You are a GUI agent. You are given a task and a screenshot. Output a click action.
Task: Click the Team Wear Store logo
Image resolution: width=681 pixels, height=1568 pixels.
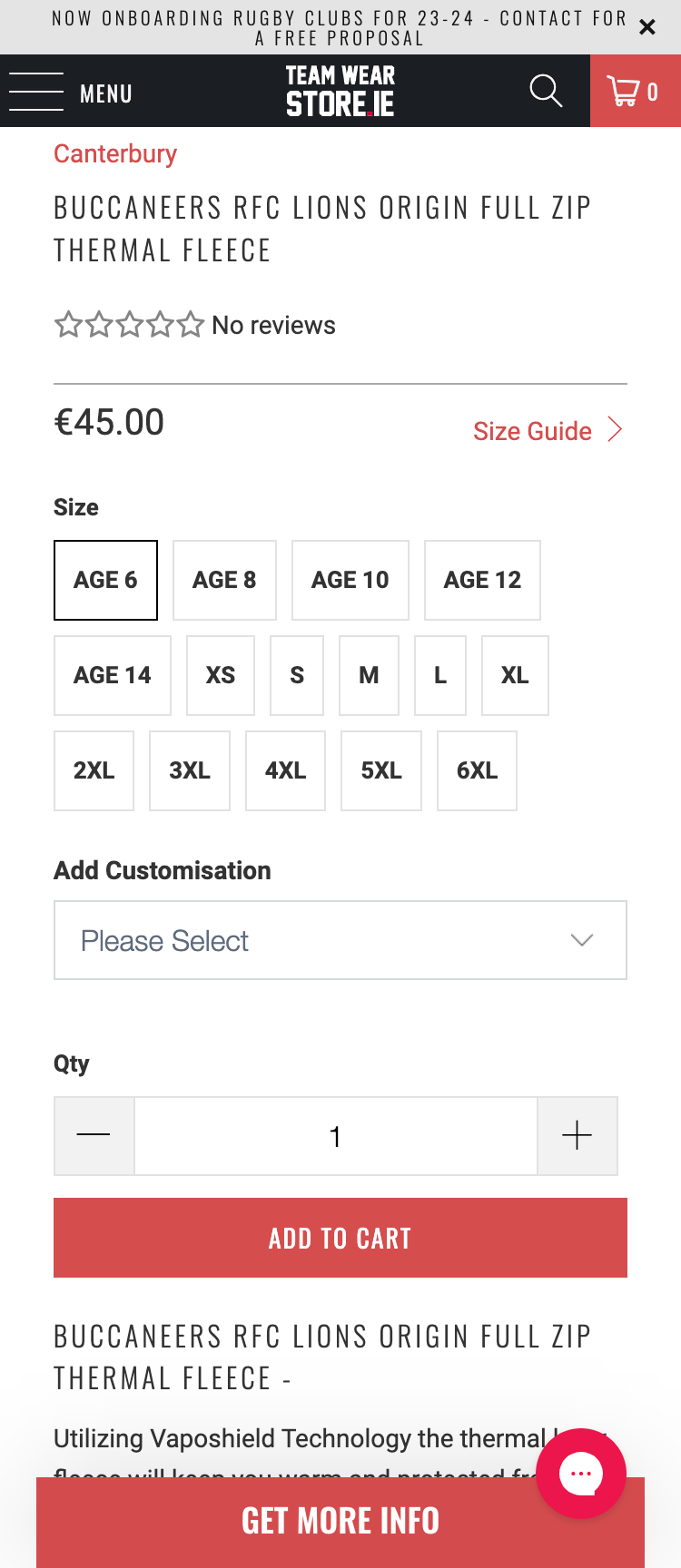point(340,91)
